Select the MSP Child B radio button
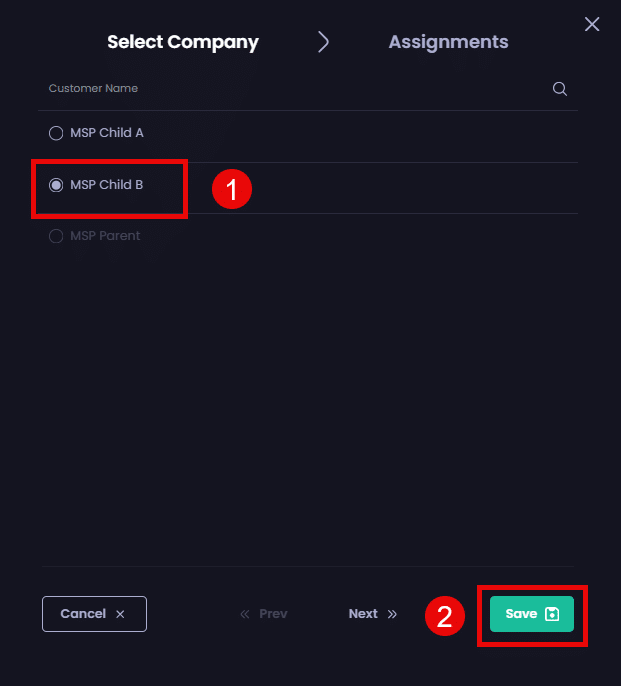This screenshot has height=686, width=621. 56,185
